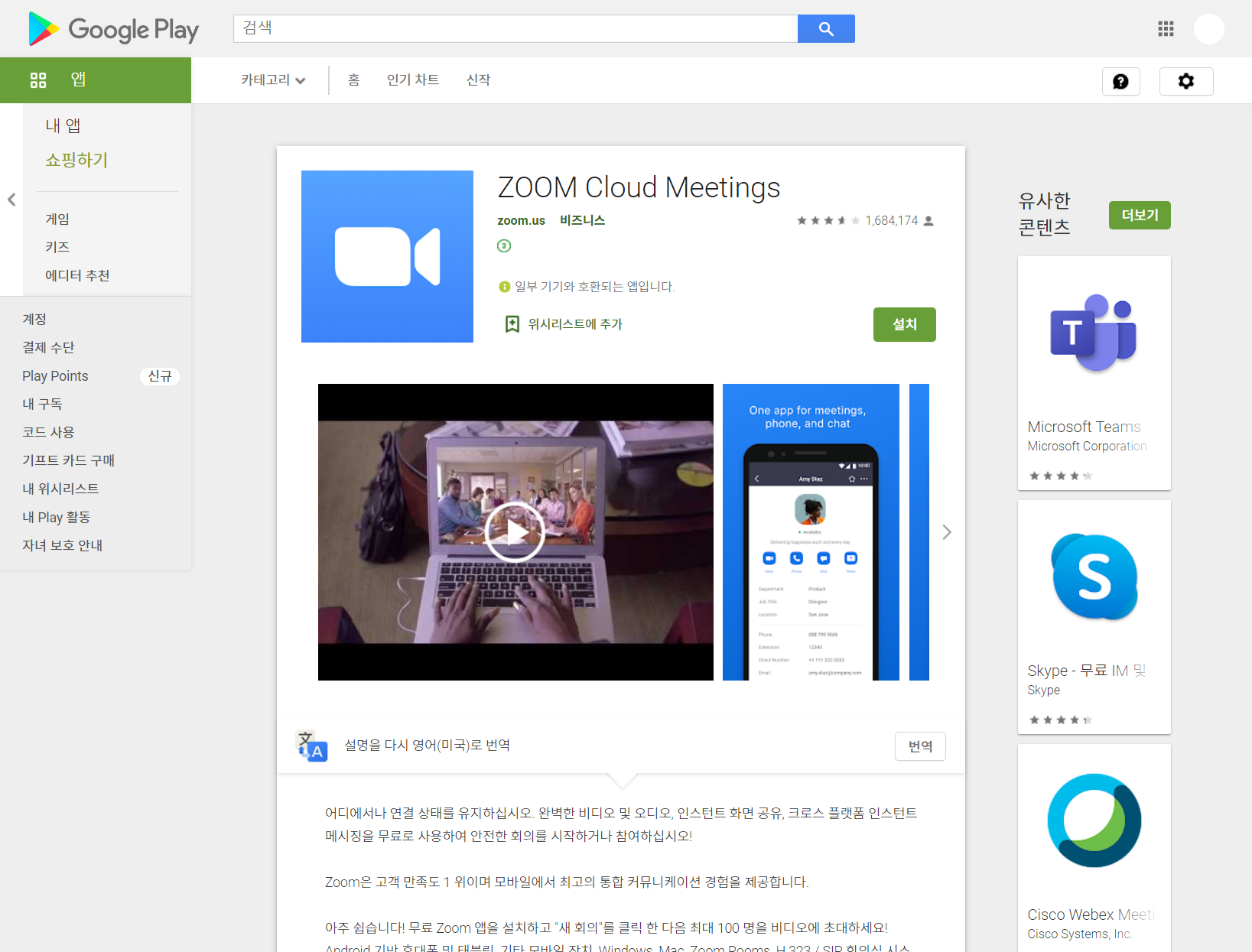1252x952 pixels.
Task: Click the 번역 translate button
Action: point(920,746)
